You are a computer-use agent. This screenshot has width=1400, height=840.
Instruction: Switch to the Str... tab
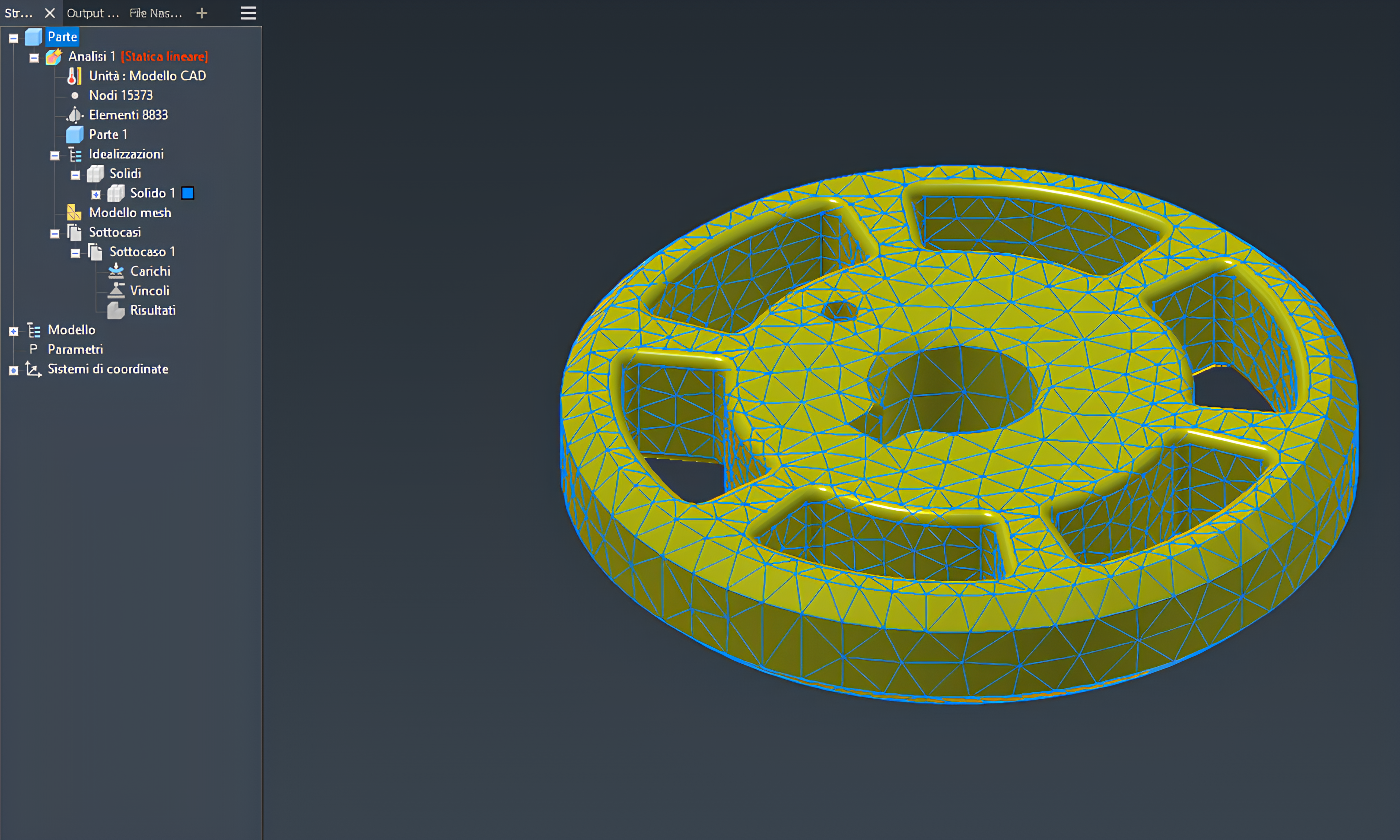[x=19, y=13]
